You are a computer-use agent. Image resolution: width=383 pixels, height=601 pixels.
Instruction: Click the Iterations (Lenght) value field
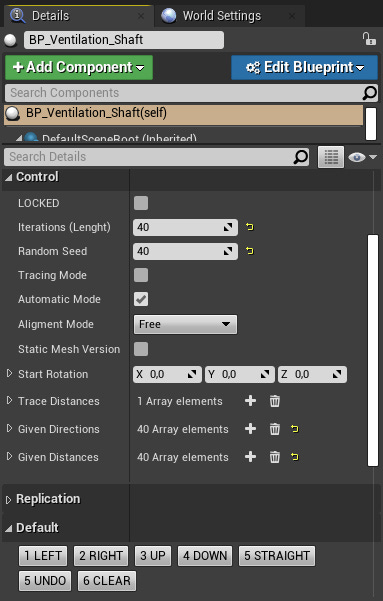[185, 227]
